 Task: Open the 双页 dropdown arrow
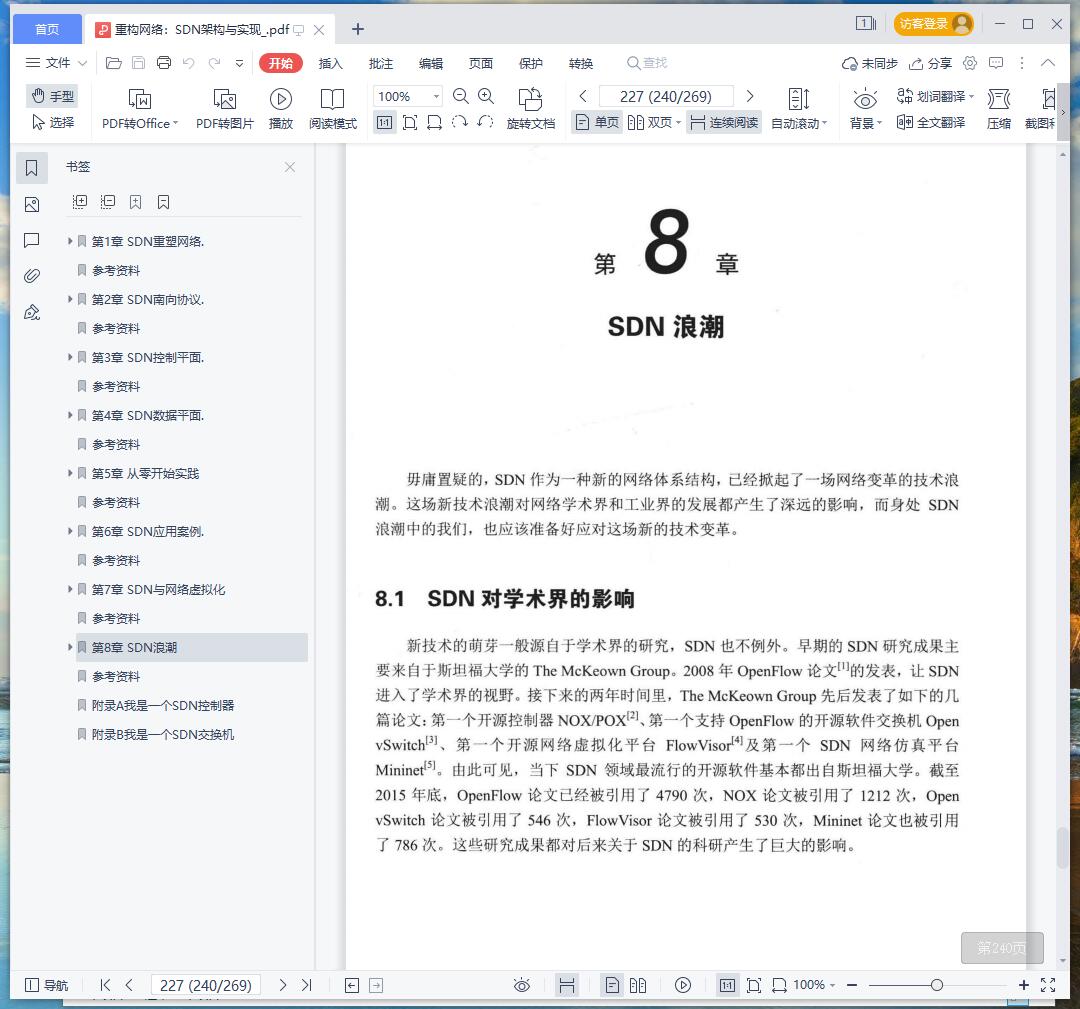click(678, 123)
